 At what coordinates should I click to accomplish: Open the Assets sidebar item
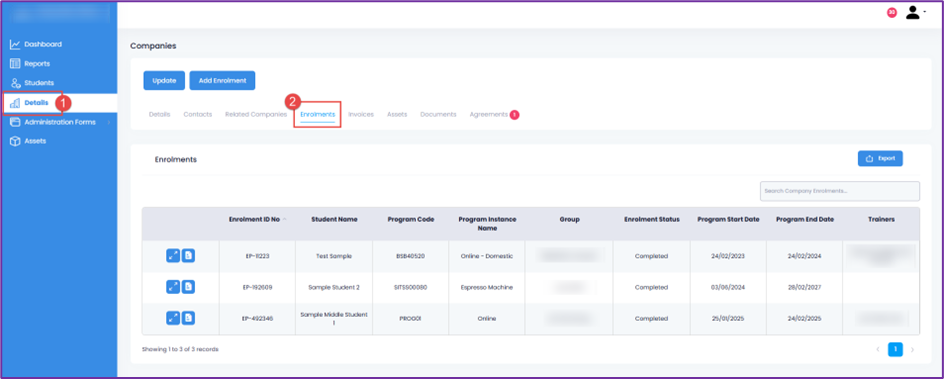[x=28, y=141]
